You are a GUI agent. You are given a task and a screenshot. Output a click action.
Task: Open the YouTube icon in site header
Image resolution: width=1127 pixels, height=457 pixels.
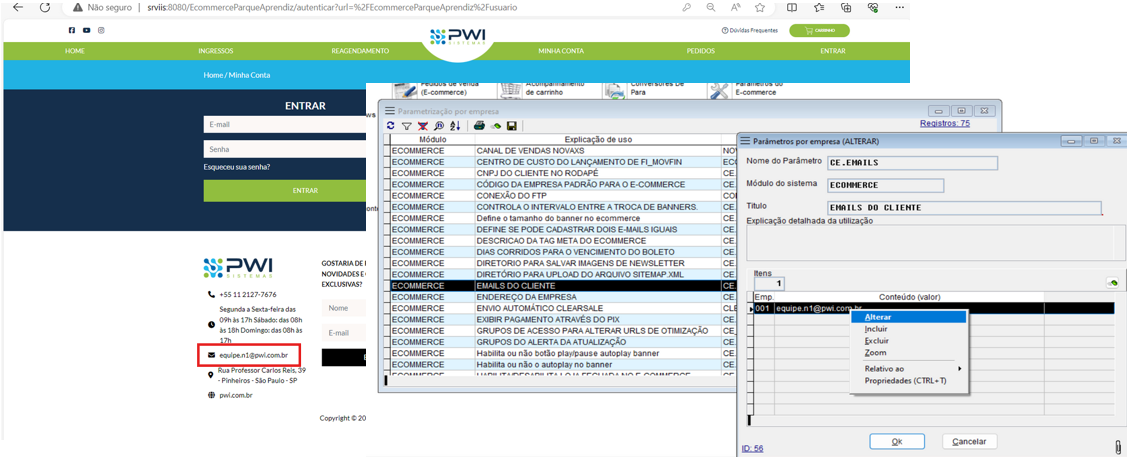pos(86,30)
